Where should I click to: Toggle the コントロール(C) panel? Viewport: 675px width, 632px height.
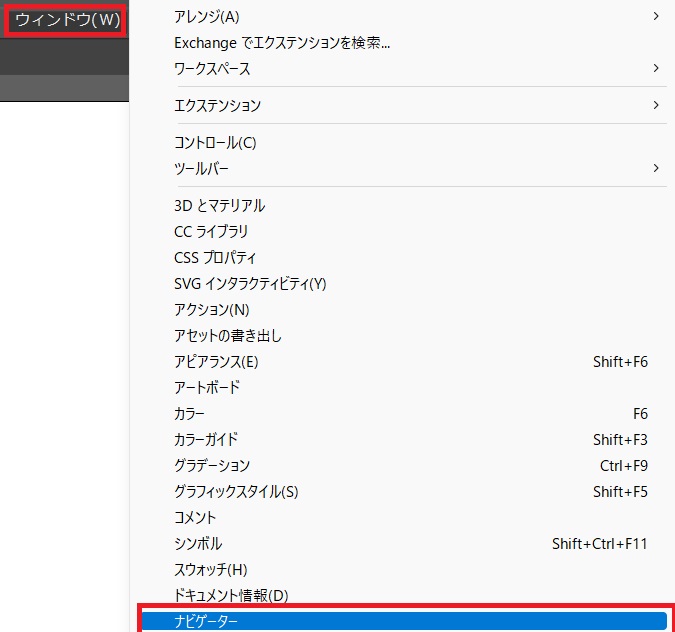[215, 143]
